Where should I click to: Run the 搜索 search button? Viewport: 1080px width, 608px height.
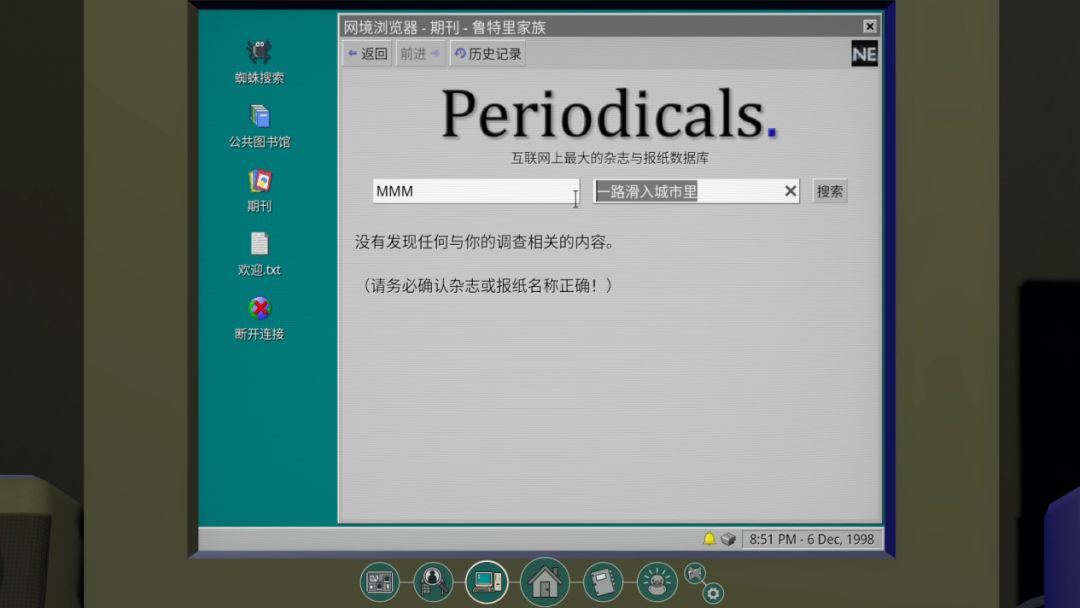coord(829,191)
